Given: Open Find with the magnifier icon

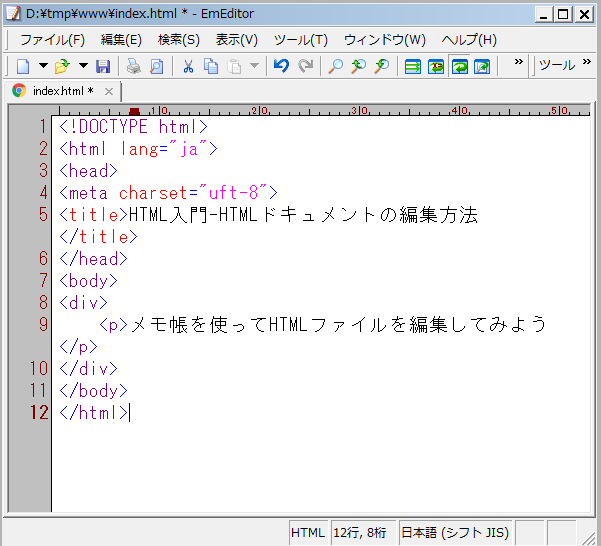Looking at the screenshot, I should coord(336,66).
